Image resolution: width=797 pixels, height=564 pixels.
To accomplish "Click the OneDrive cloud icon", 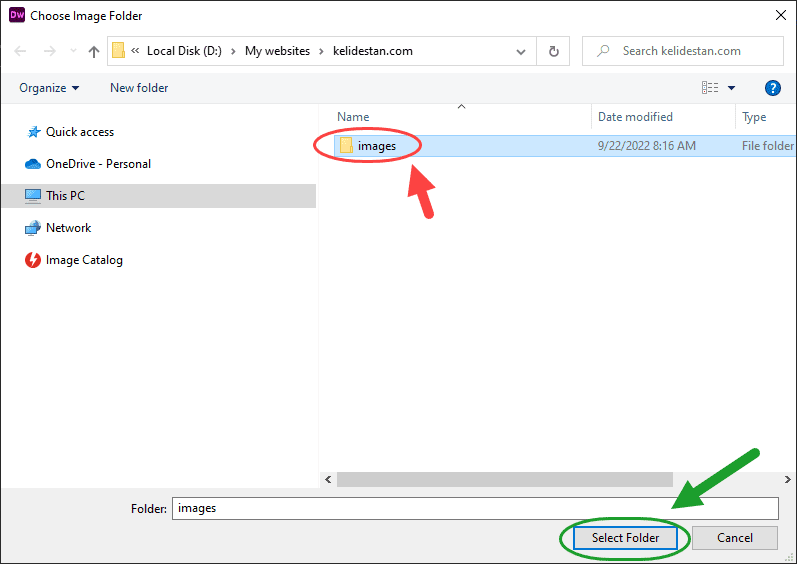I will point(33,164).
